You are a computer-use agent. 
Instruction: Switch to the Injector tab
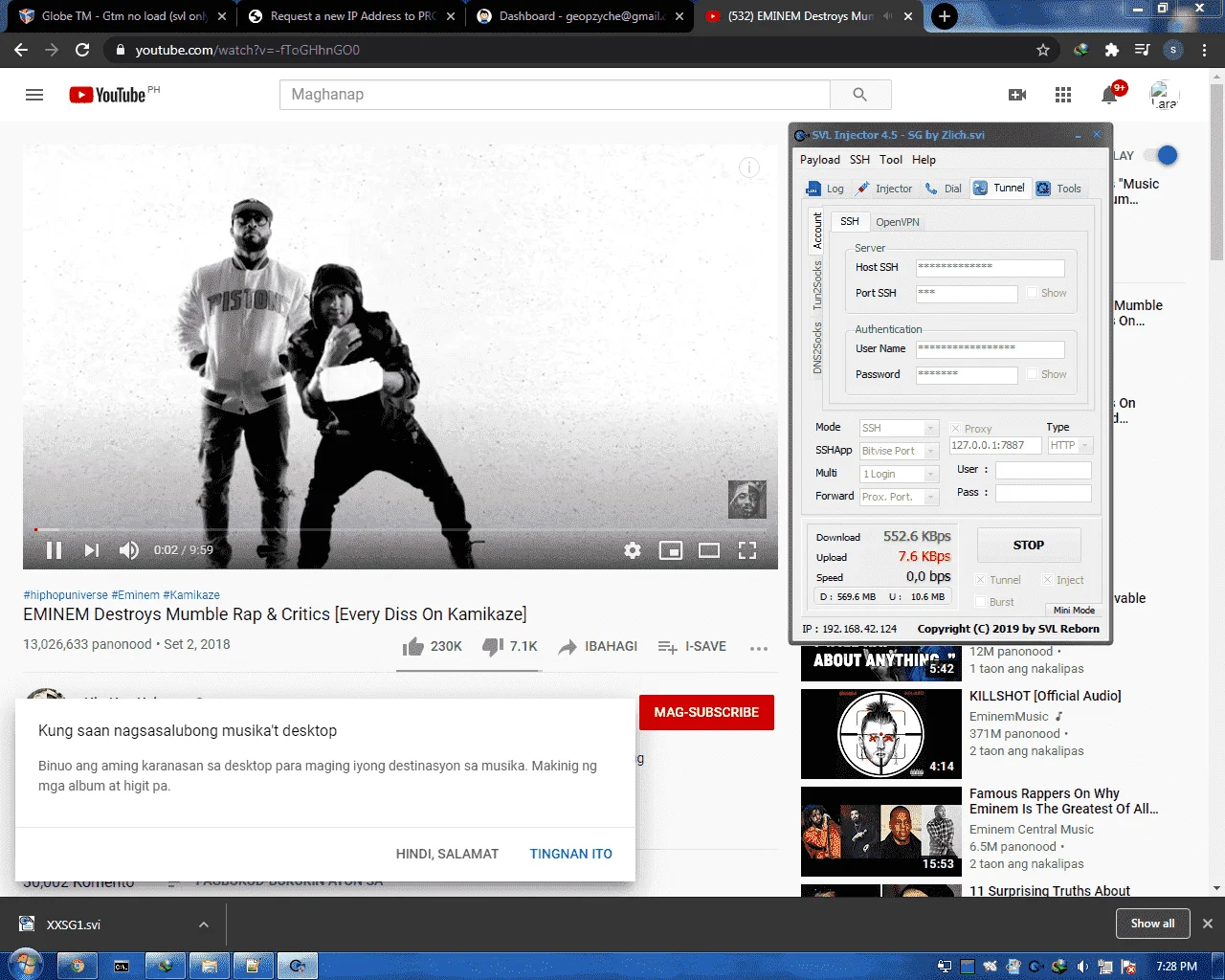point(885,189)
